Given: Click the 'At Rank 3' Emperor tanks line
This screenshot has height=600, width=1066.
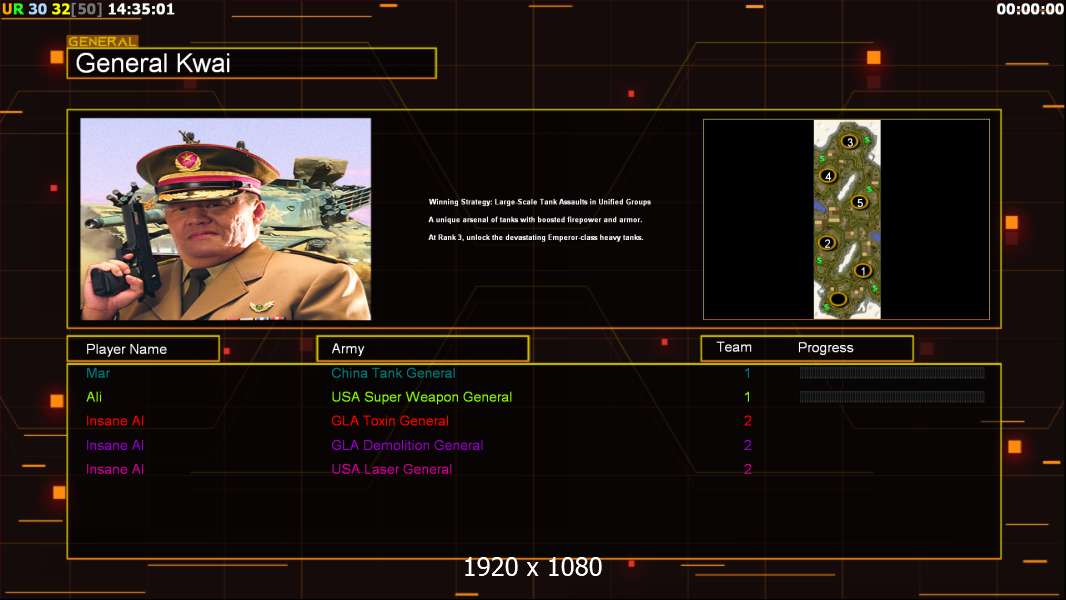Looking at the screenshot, I should point(536,237).
